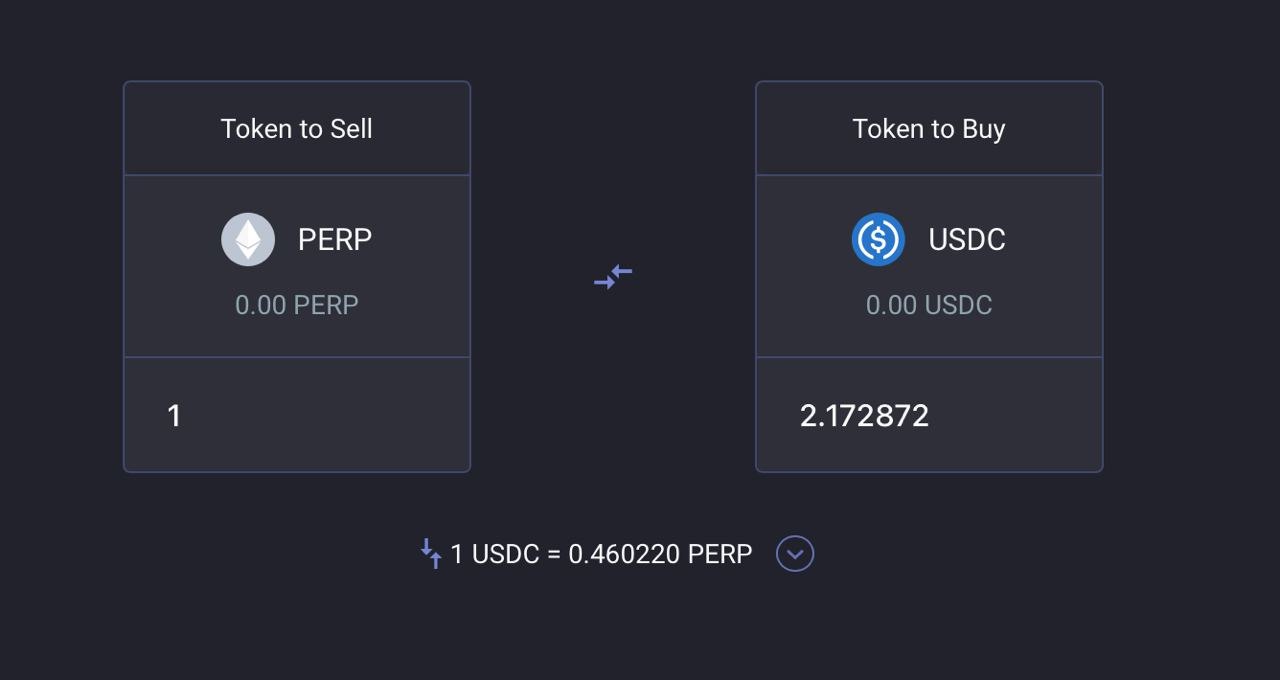Click the 0.00 USDC balance text
Image resolution: width=1280 pixels, height=680 pixels.
(x=929, y=305)
